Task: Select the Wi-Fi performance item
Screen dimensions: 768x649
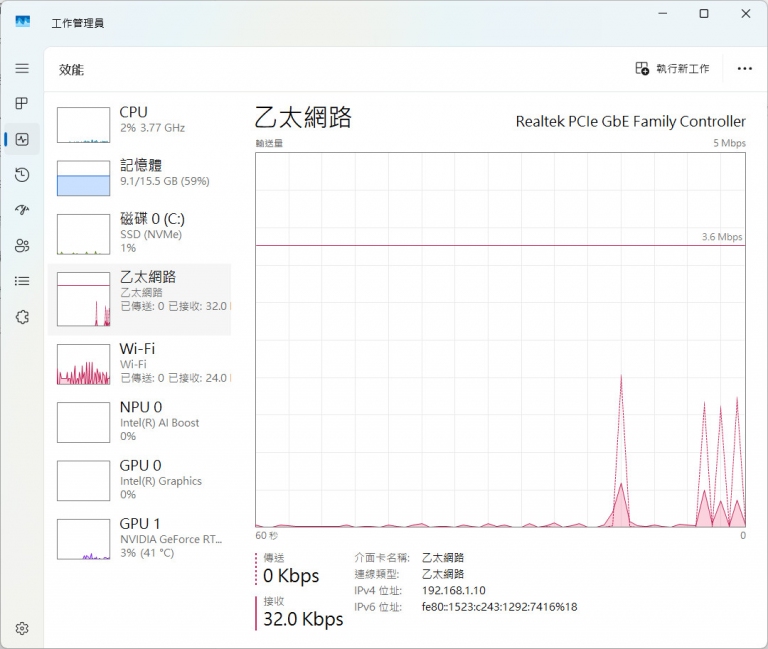Action: (x=140, y=363)
